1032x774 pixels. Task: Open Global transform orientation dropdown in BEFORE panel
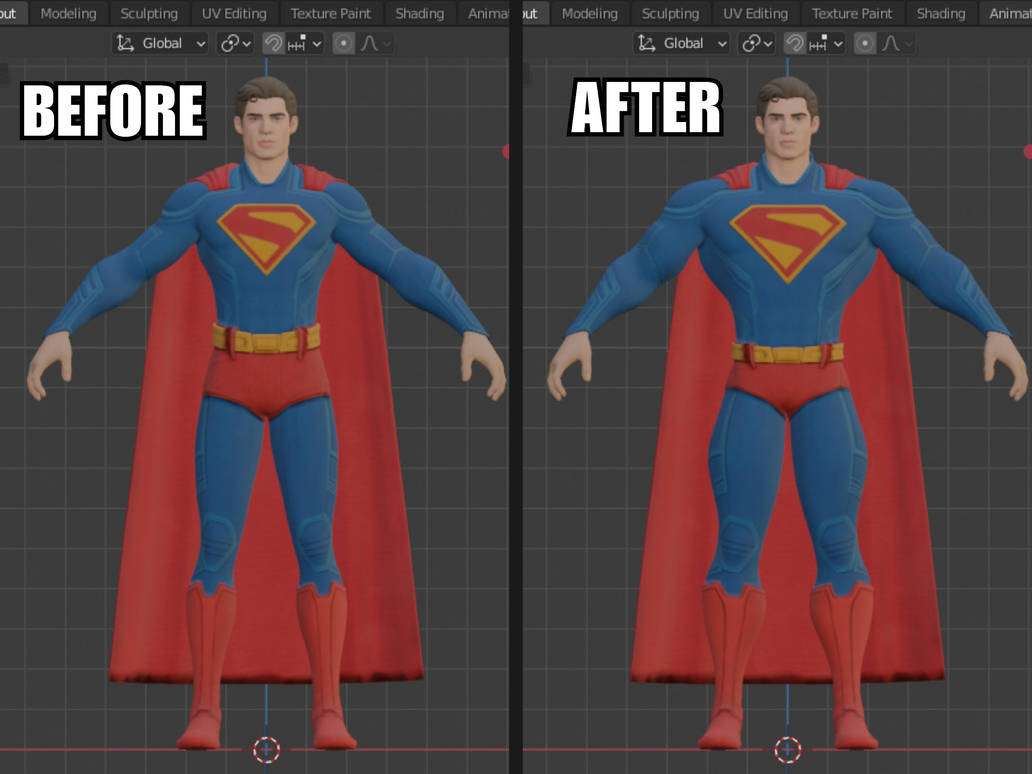[160, 43]
